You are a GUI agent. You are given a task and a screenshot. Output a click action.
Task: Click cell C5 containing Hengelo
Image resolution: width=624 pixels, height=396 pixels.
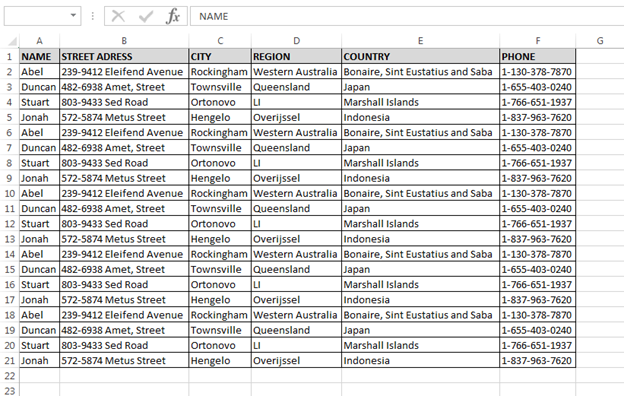(x=220, y=117)
